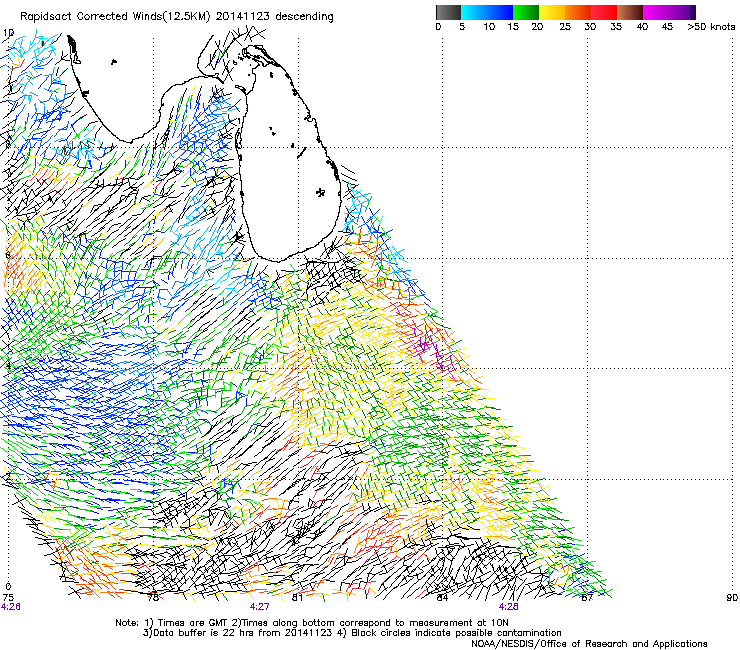740x650 pixels.
Task: Click the red 30–35 knot legend segment
Action: coord(604,12)
